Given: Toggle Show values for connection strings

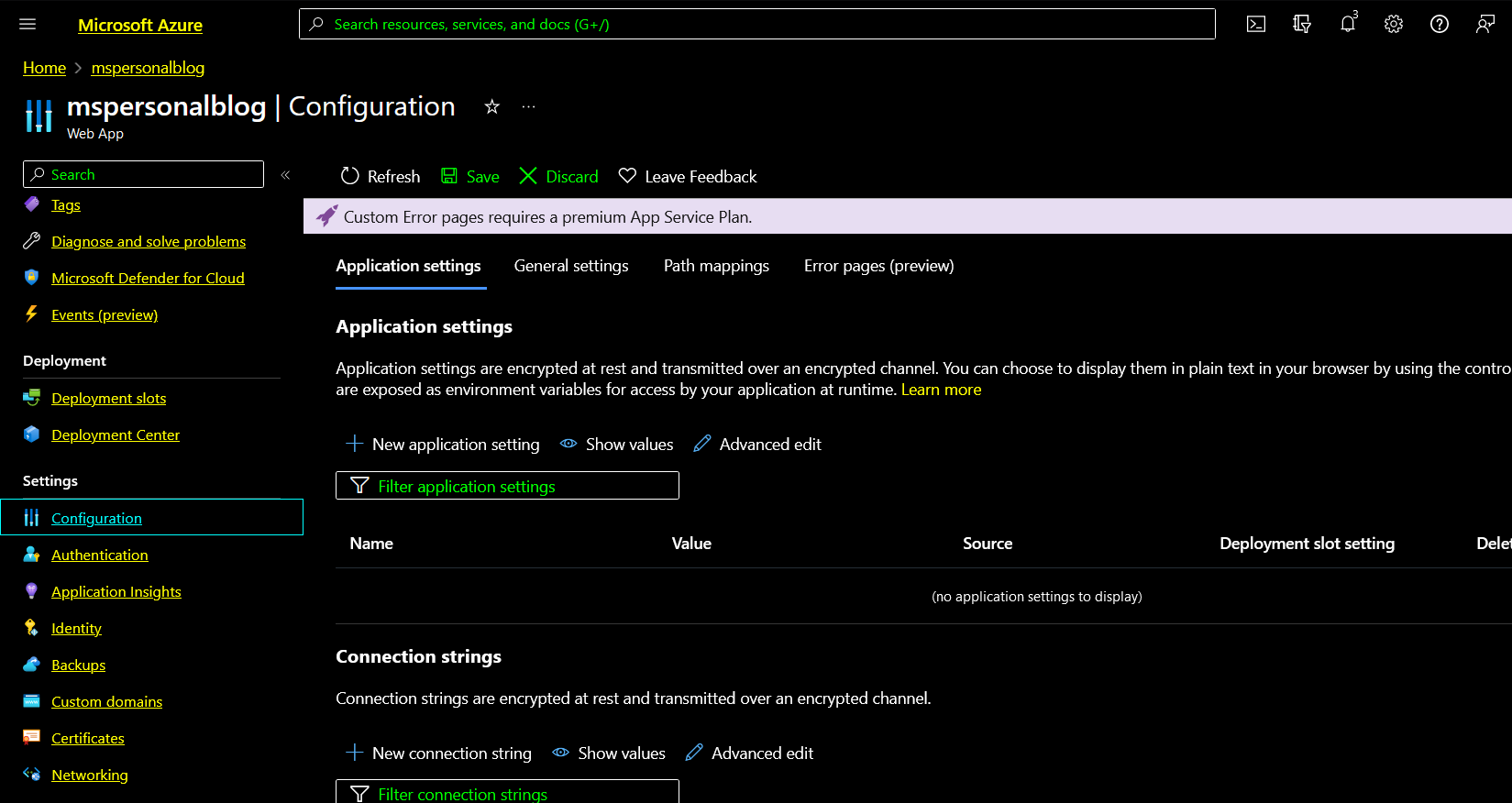Looking at the screenshot, I should [x=609, y=753].
